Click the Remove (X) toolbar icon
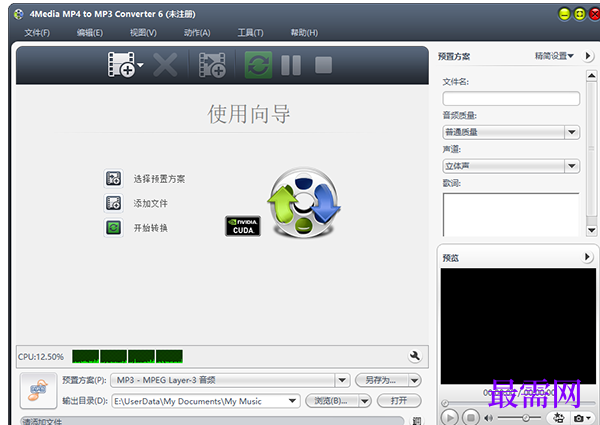600x425 pixels. click(x=165, y=65)
